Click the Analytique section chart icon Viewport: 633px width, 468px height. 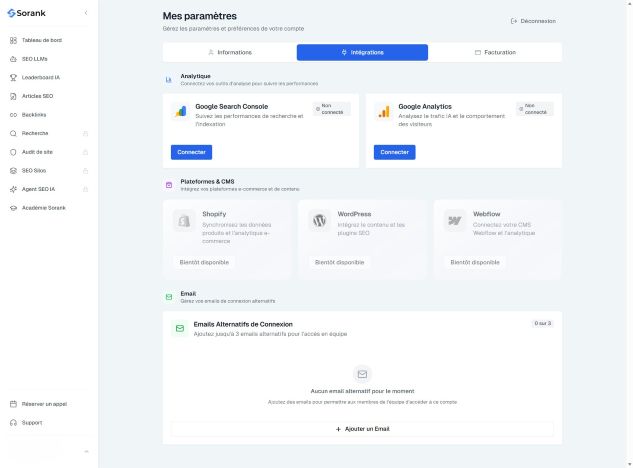pos(169,80)
